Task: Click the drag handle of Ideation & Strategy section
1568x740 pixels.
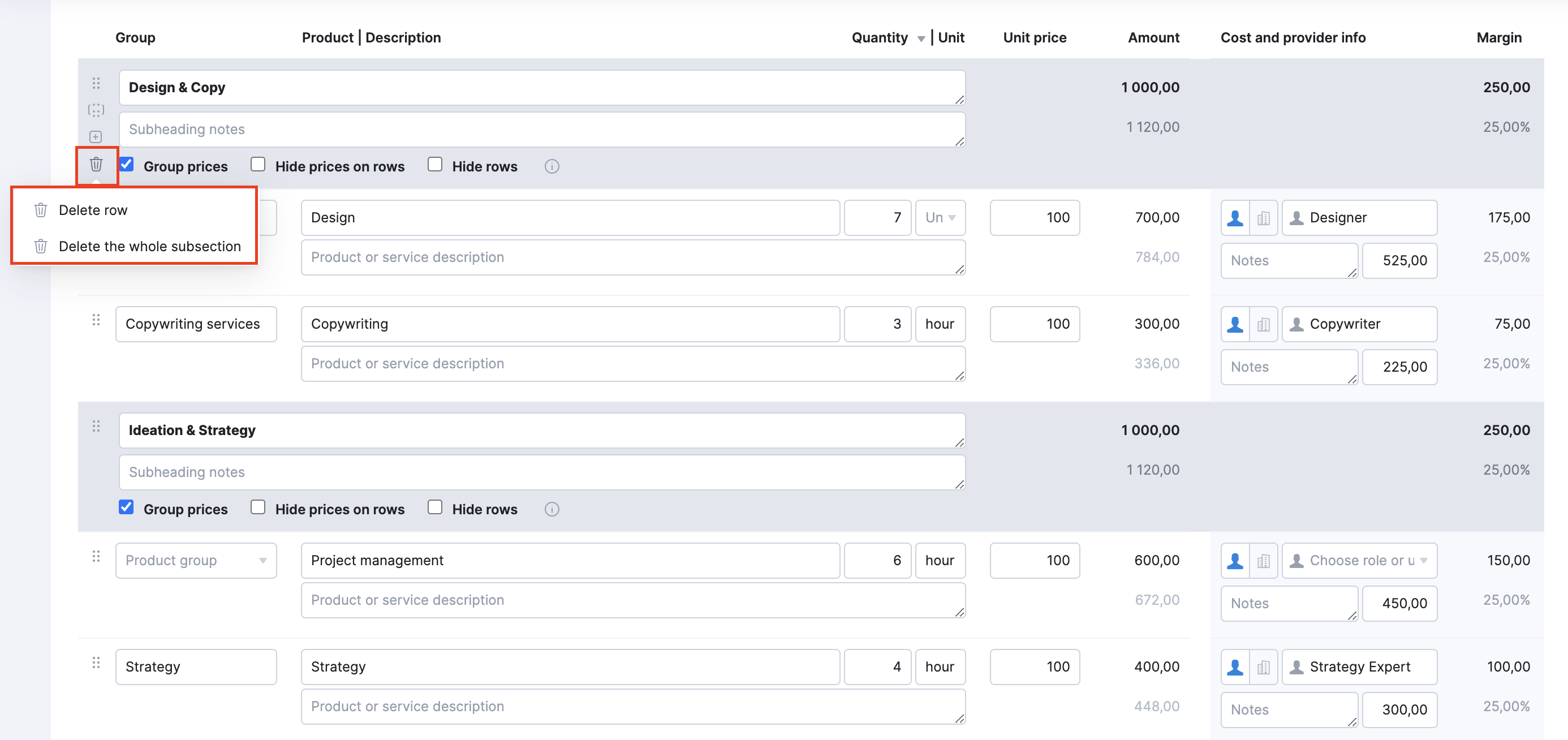Action: click(x=96, y=426)
